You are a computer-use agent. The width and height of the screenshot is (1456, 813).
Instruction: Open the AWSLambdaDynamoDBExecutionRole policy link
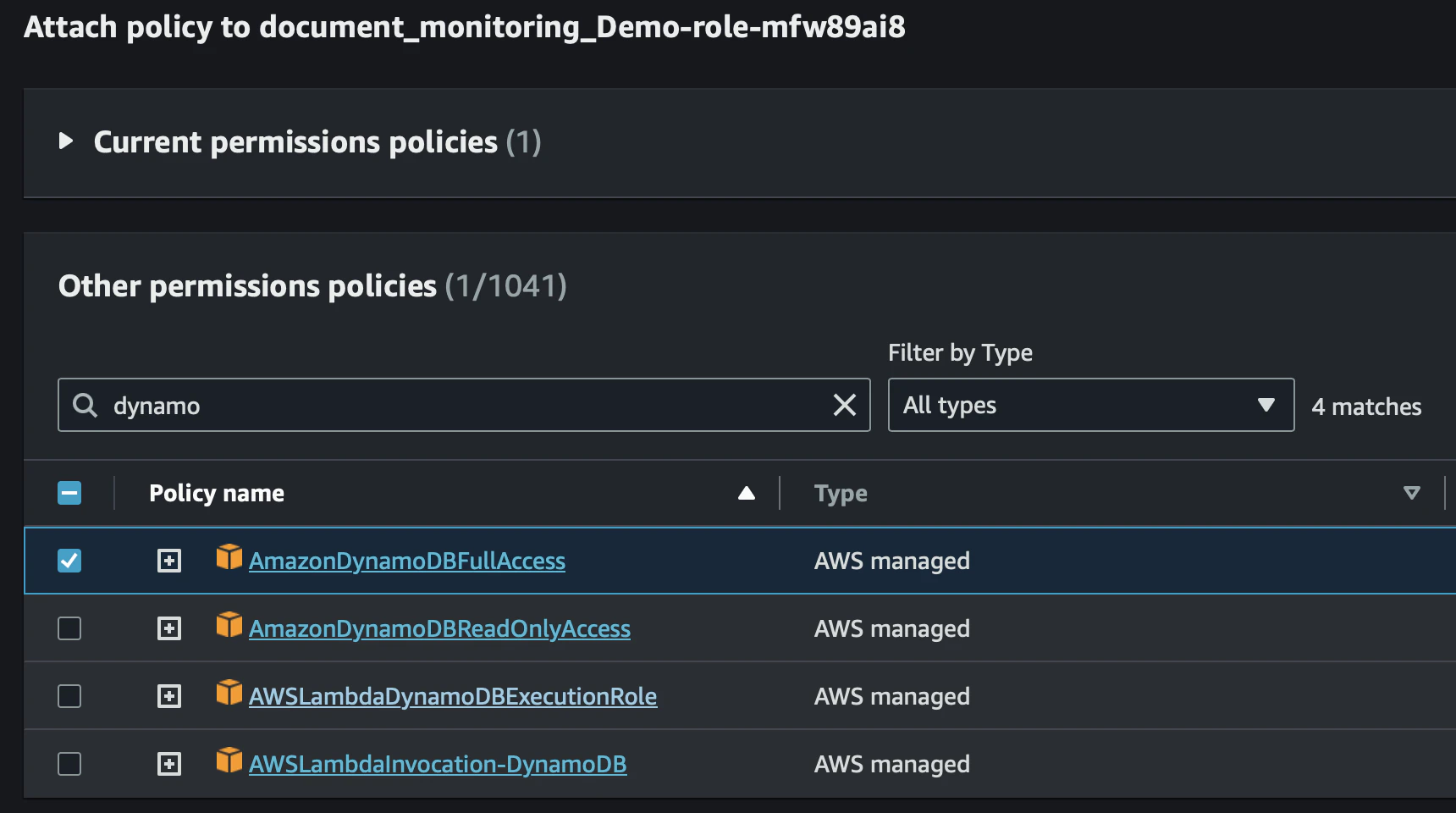pos(453,696)
